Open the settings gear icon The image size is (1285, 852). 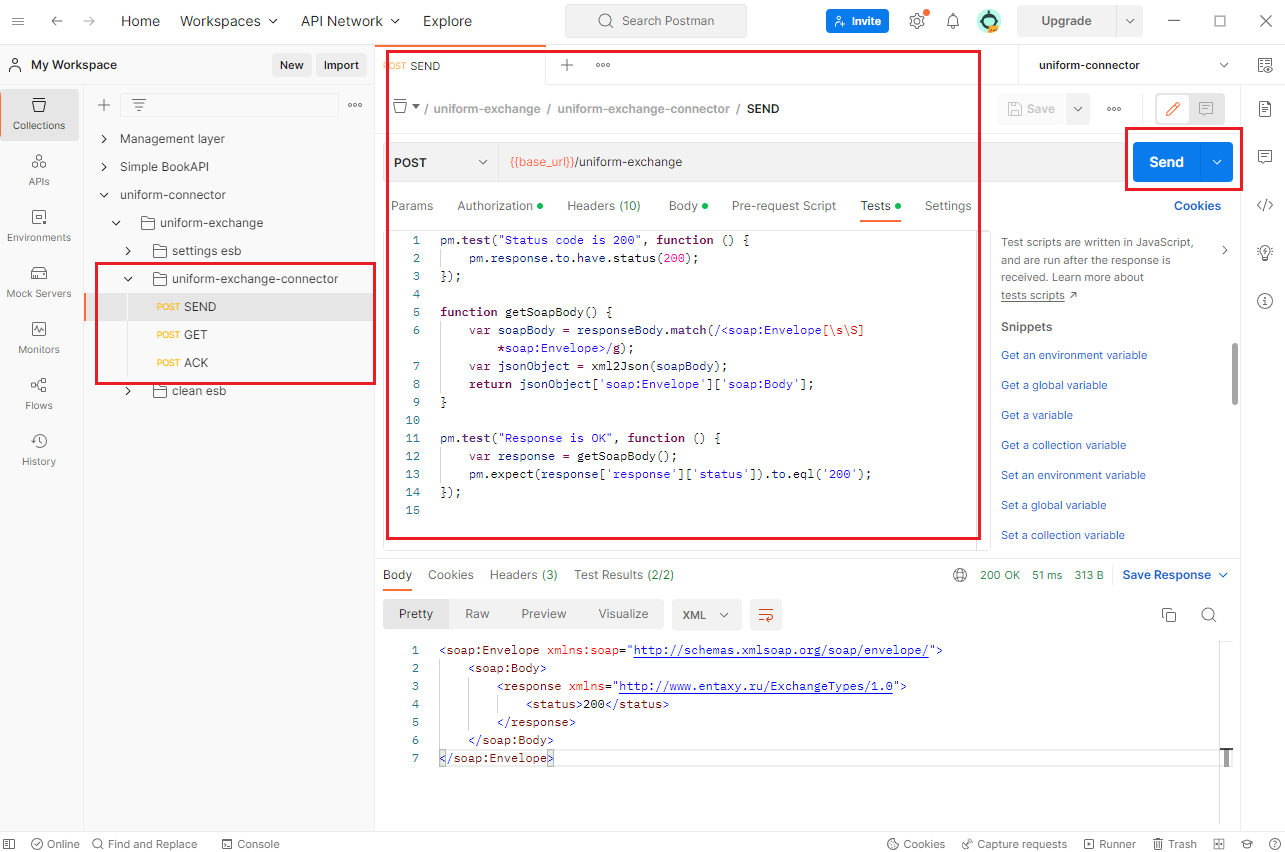(x=917, y=21)
